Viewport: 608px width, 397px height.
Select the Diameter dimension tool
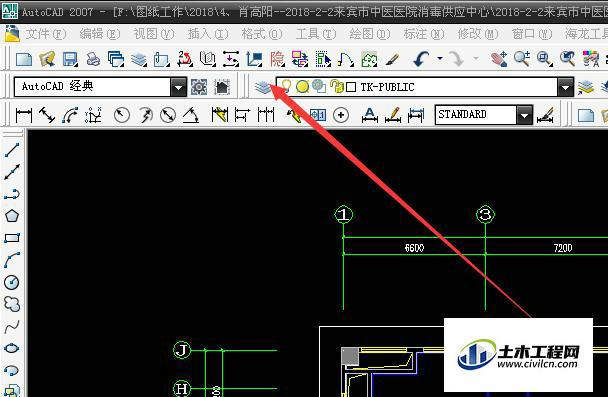coord(168,115)
